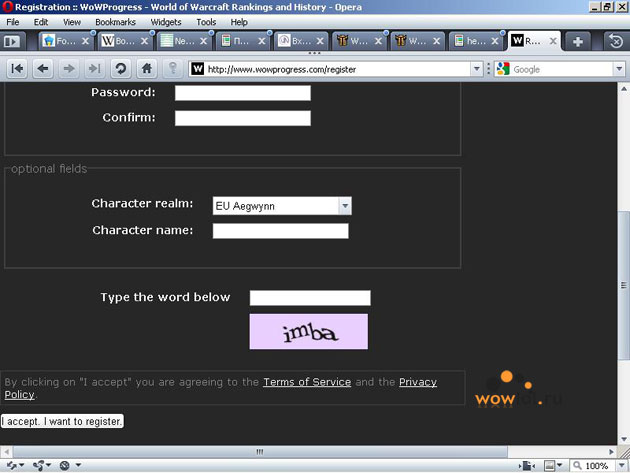The image size is (630, 473).
Task: Open the address bar history dropdown
Action: click(477, 69)
